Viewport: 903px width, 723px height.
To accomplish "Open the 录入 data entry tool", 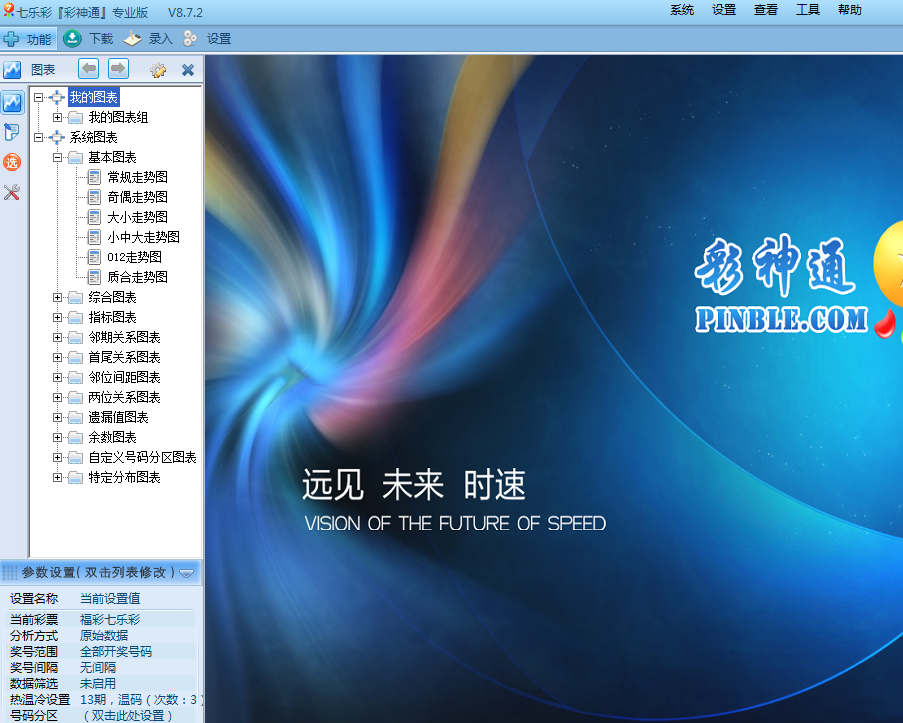I will coord(133,39).
